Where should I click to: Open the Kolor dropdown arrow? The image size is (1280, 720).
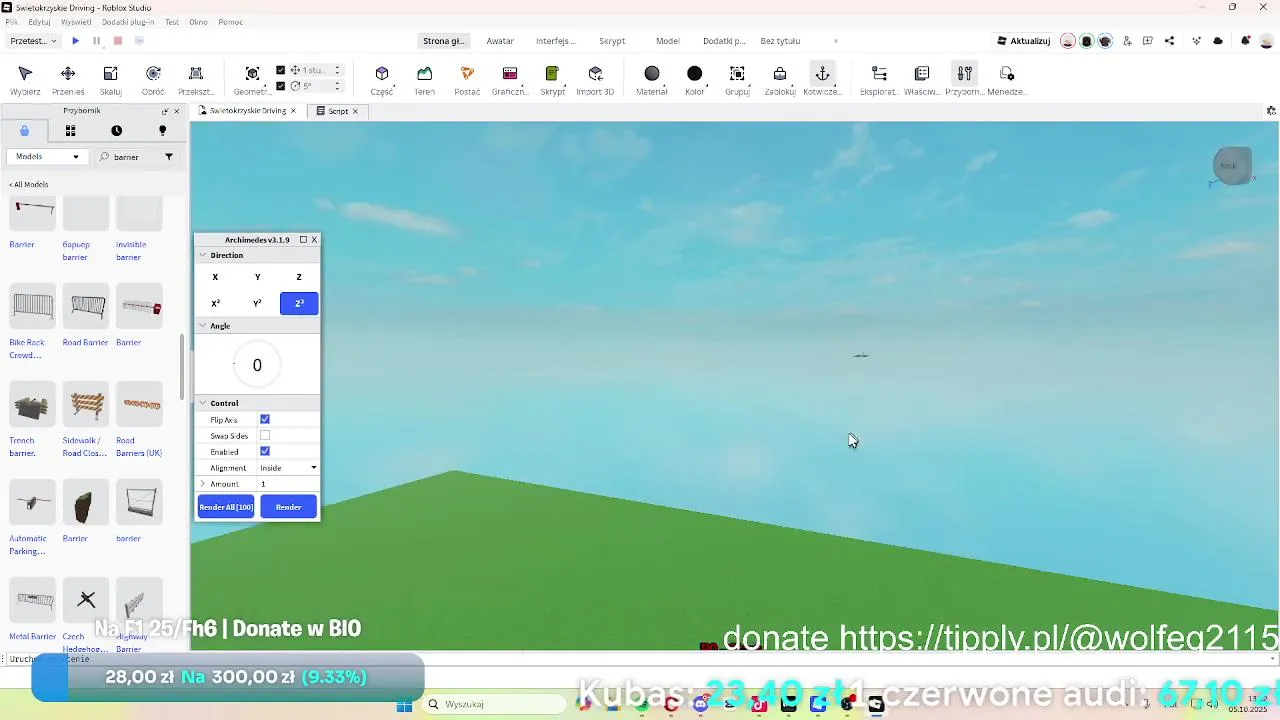[x=707, y=88]
